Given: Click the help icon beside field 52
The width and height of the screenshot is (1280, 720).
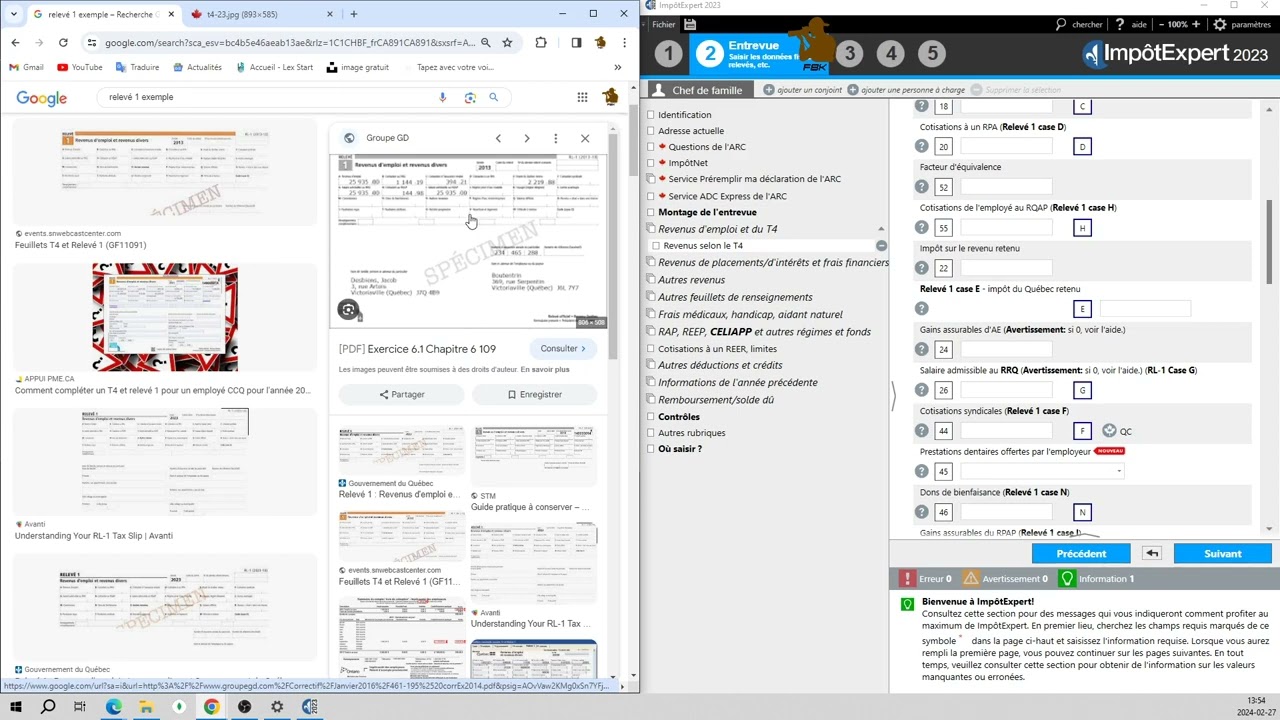Looking at the screenshot, I should coord(922,187).
